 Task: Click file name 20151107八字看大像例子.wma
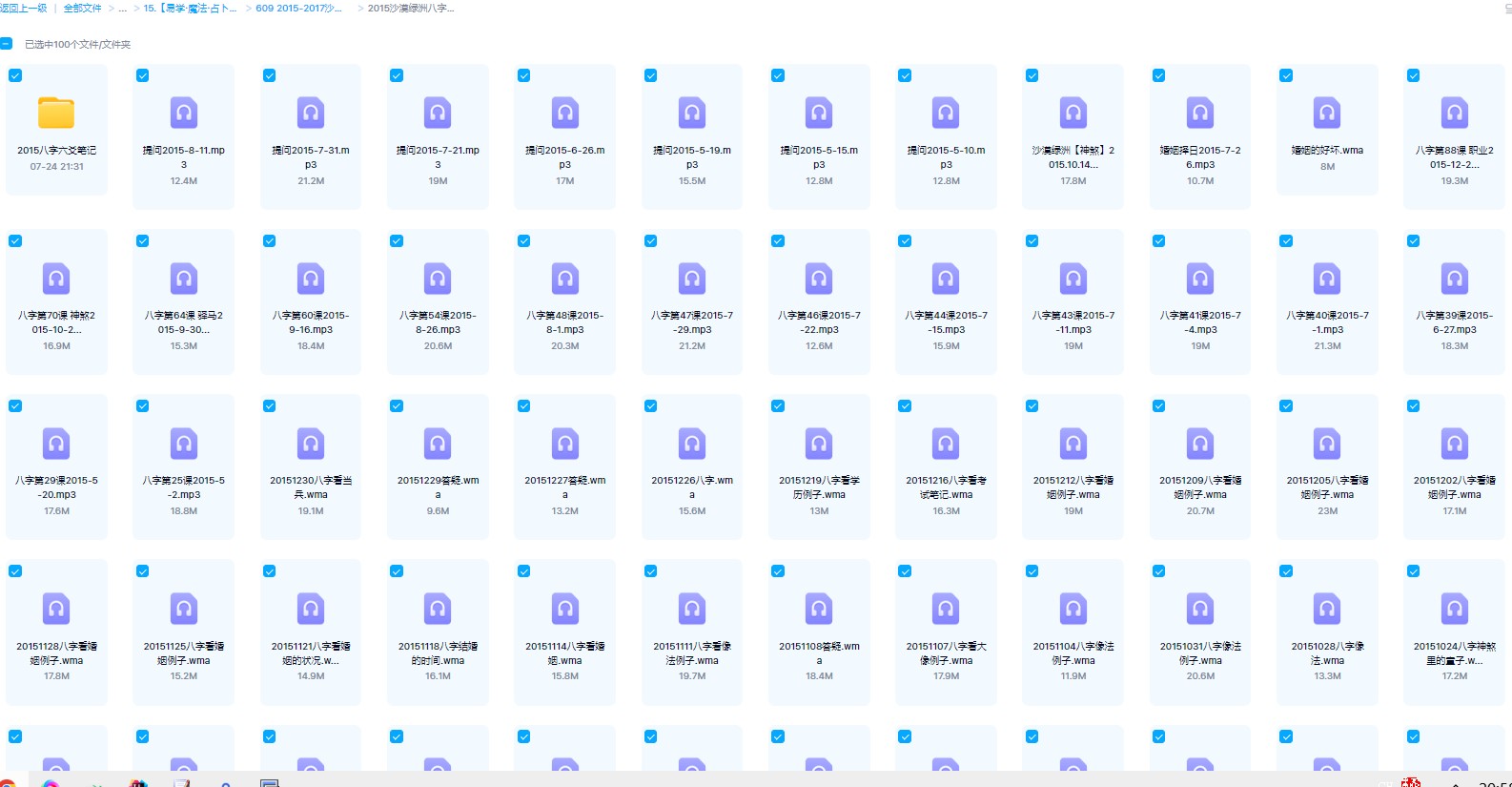[946, 652]
